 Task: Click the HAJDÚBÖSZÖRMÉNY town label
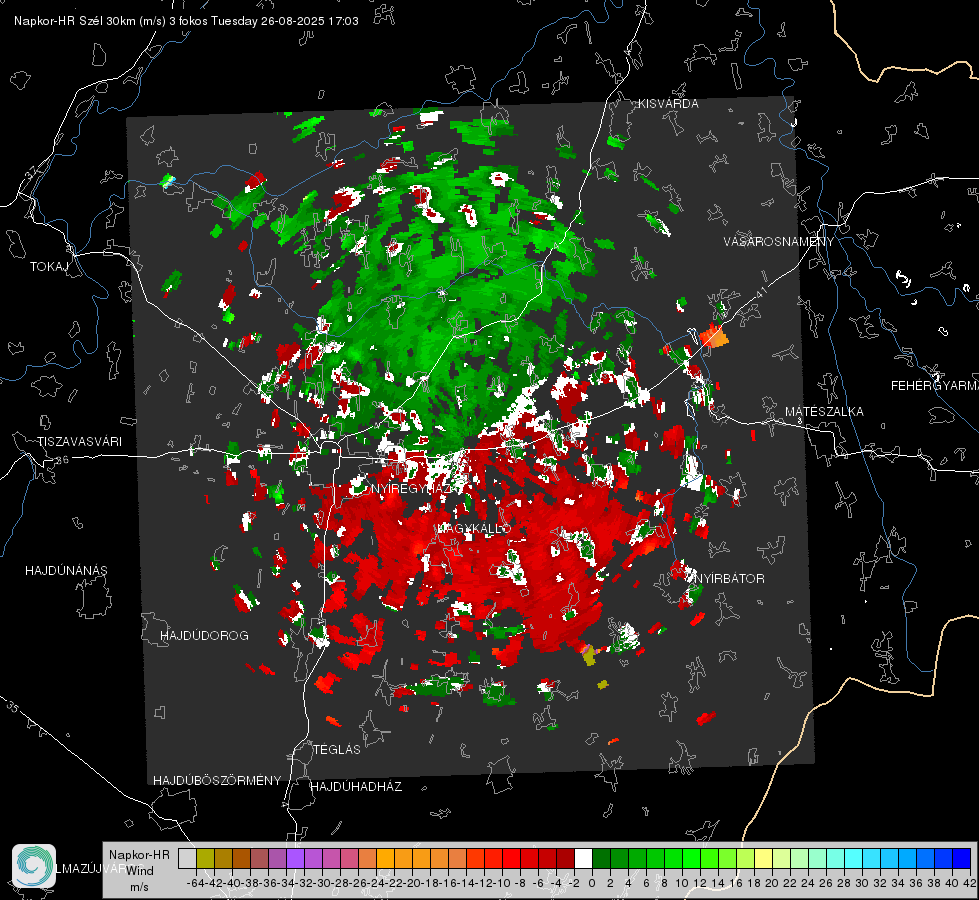217,780
